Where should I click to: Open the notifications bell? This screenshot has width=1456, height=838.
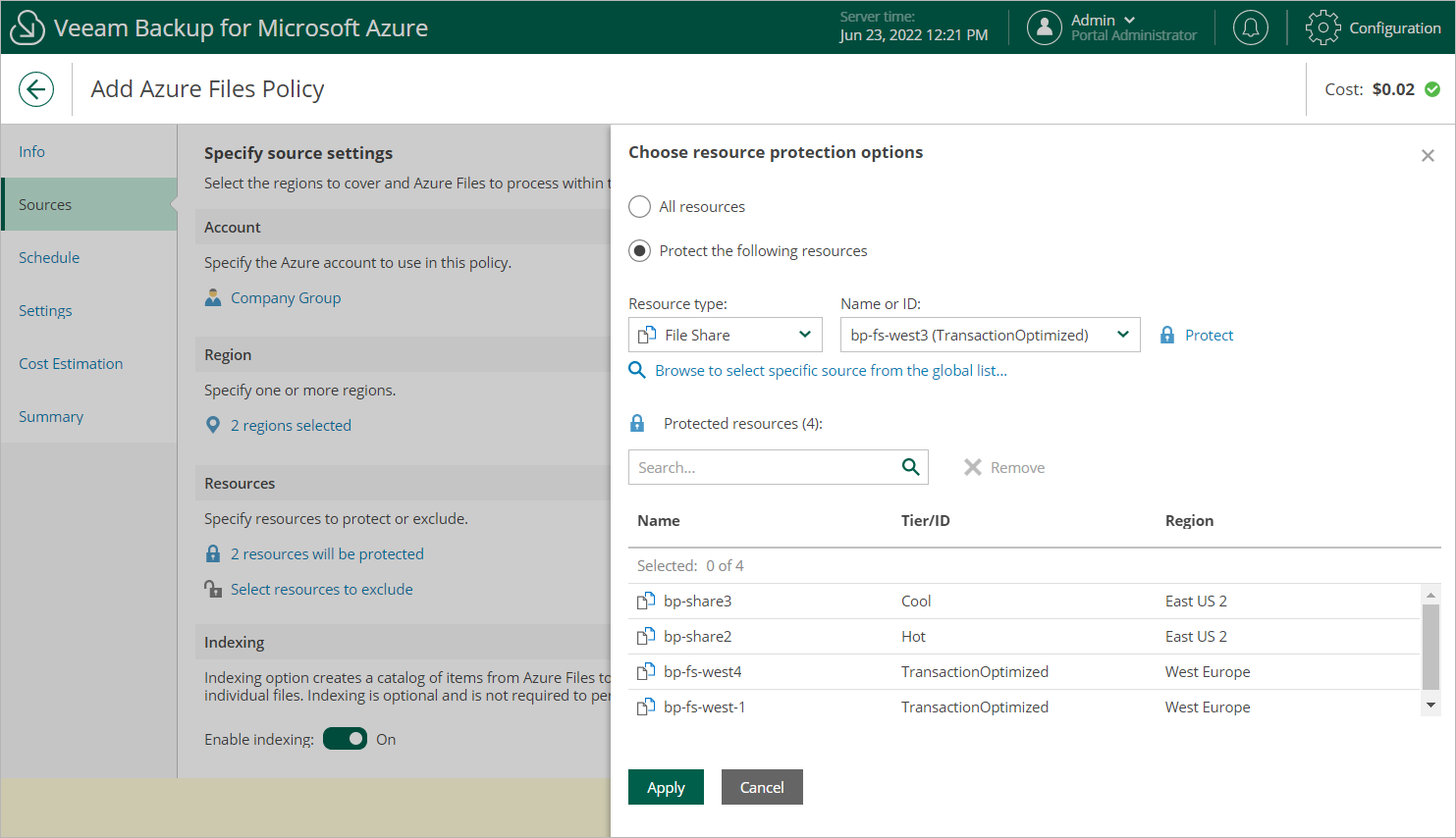point(1250,27)
